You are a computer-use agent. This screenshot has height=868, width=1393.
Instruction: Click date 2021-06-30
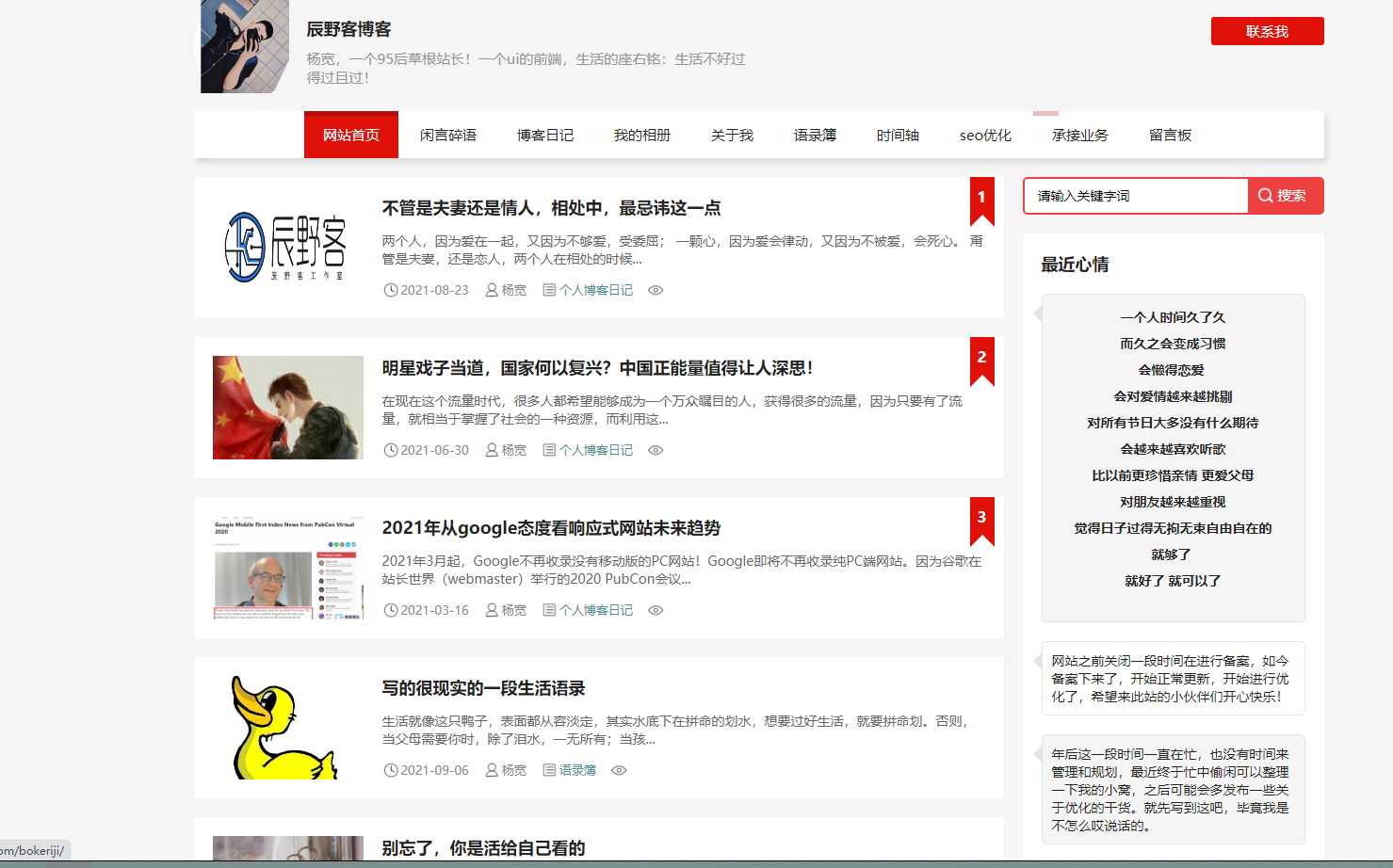(434, 450)
